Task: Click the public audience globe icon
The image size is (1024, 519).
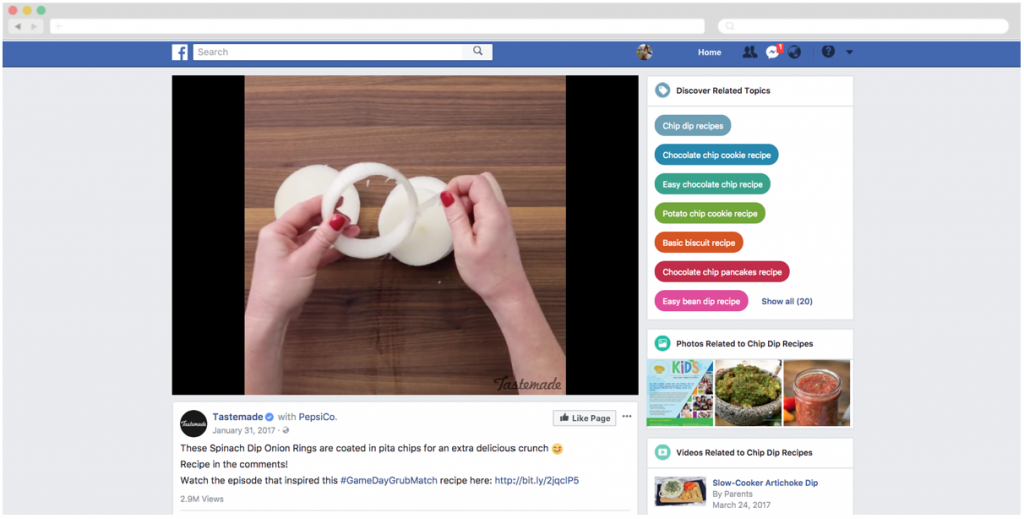Action: coord(286,431)
